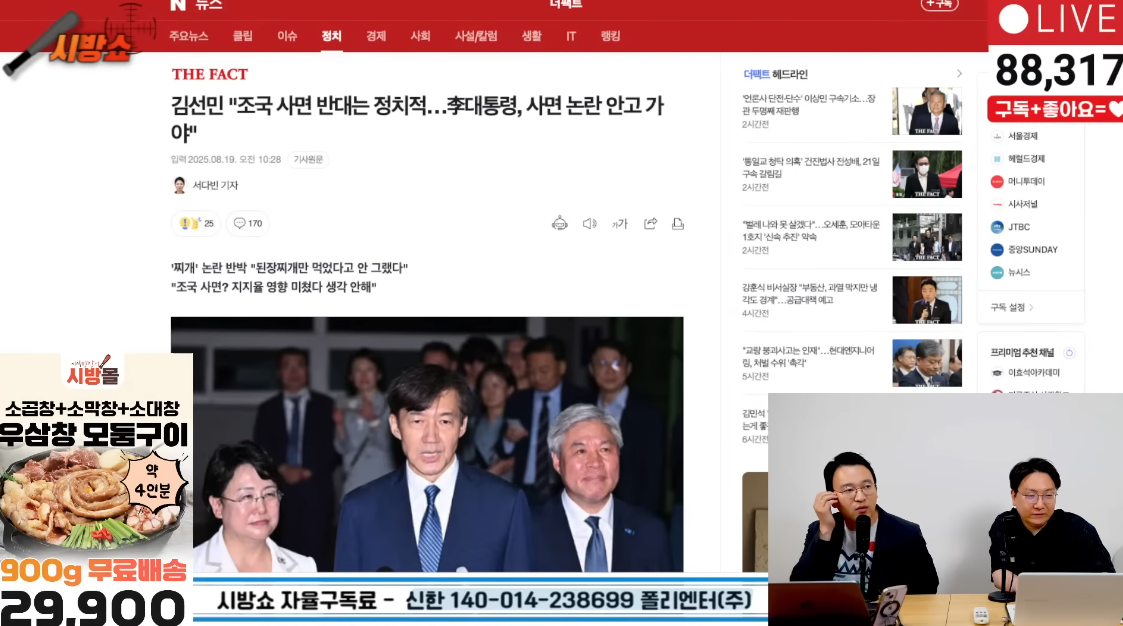This screenshot has height=626, width=1123.
Task: Click the listen-to-article speaker icon
Action: click(589, 223)
